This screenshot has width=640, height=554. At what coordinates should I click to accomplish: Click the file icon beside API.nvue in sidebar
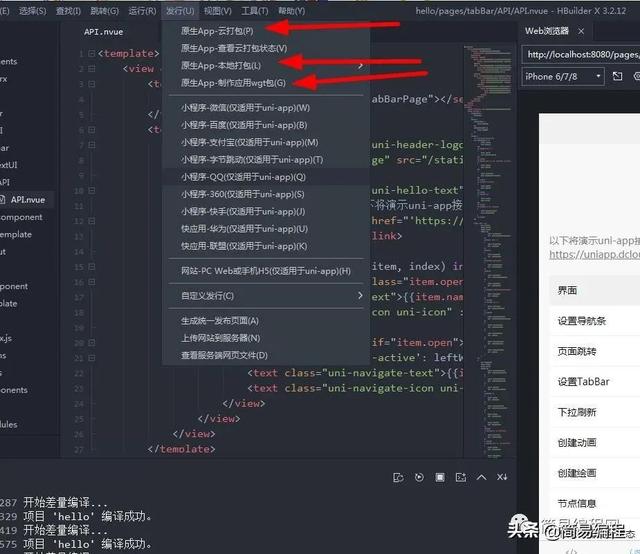point(2,200)
